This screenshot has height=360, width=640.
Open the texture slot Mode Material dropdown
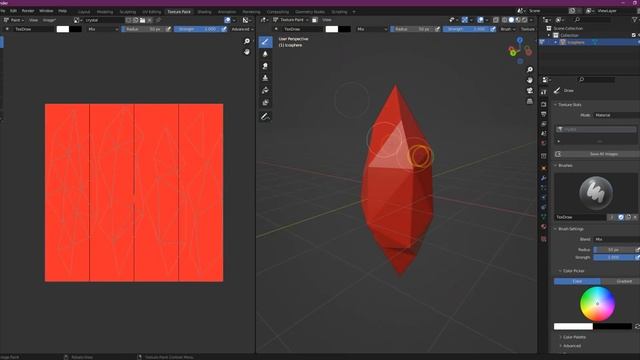[616, 115]
